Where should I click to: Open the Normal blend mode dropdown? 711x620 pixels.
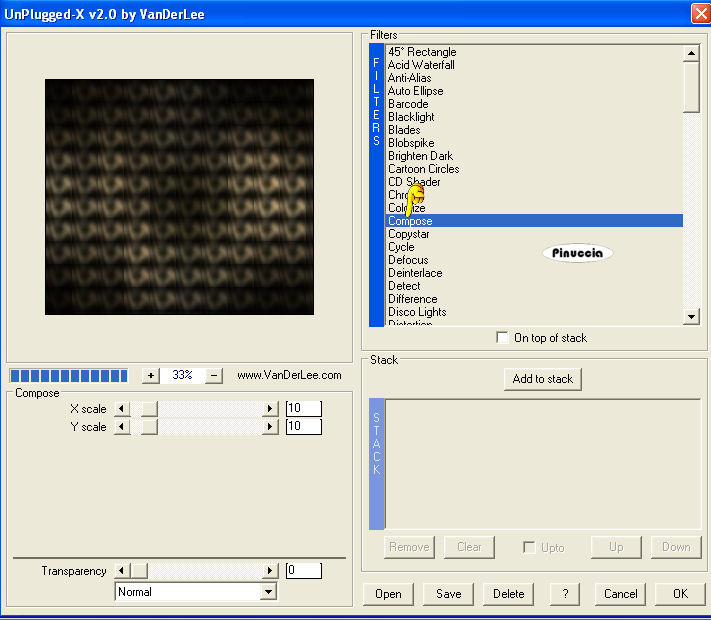[x=267, y=592]
